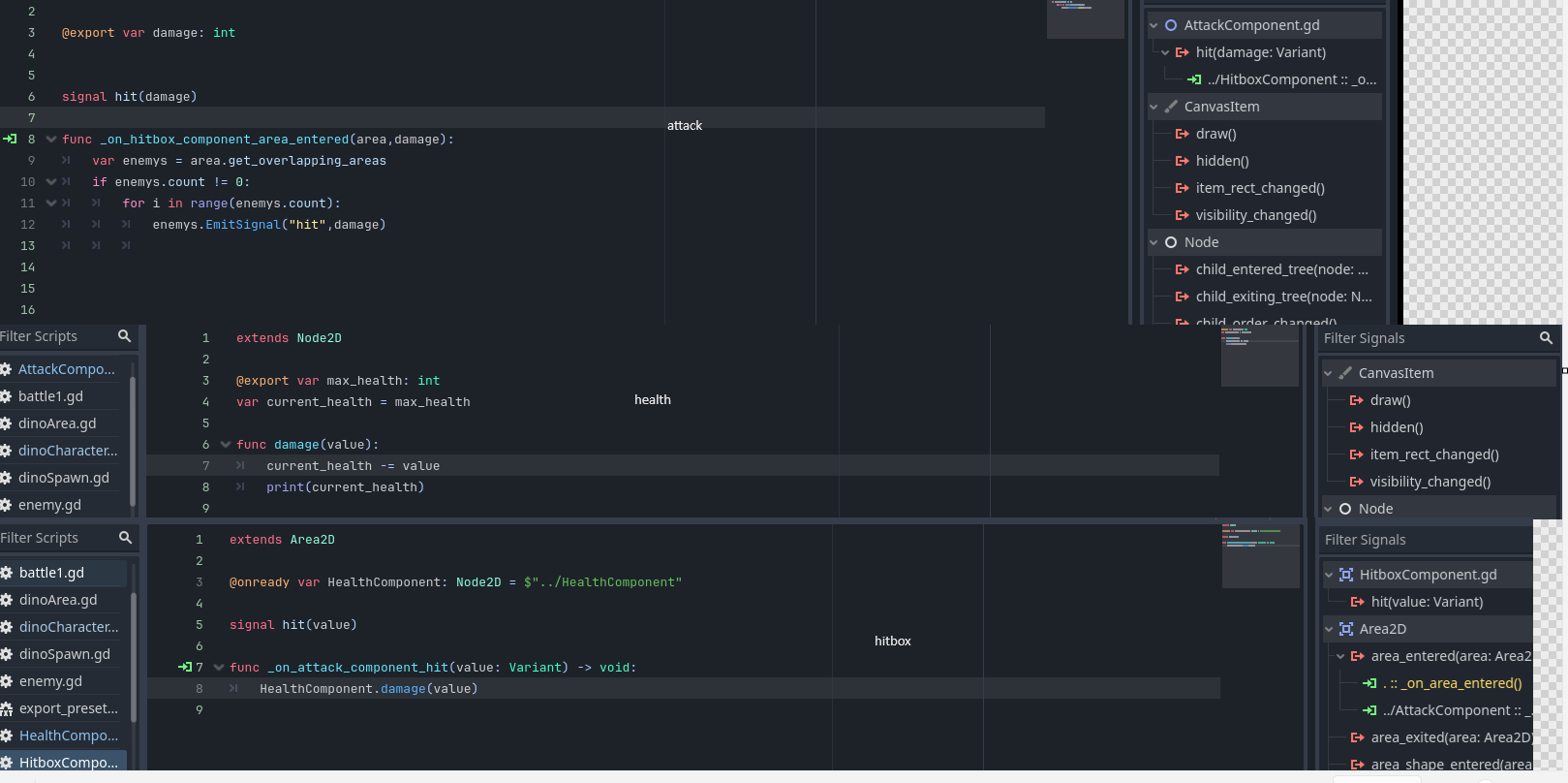Click the search icon in Filter Scripts above AttackCompo...

point(124,336)
